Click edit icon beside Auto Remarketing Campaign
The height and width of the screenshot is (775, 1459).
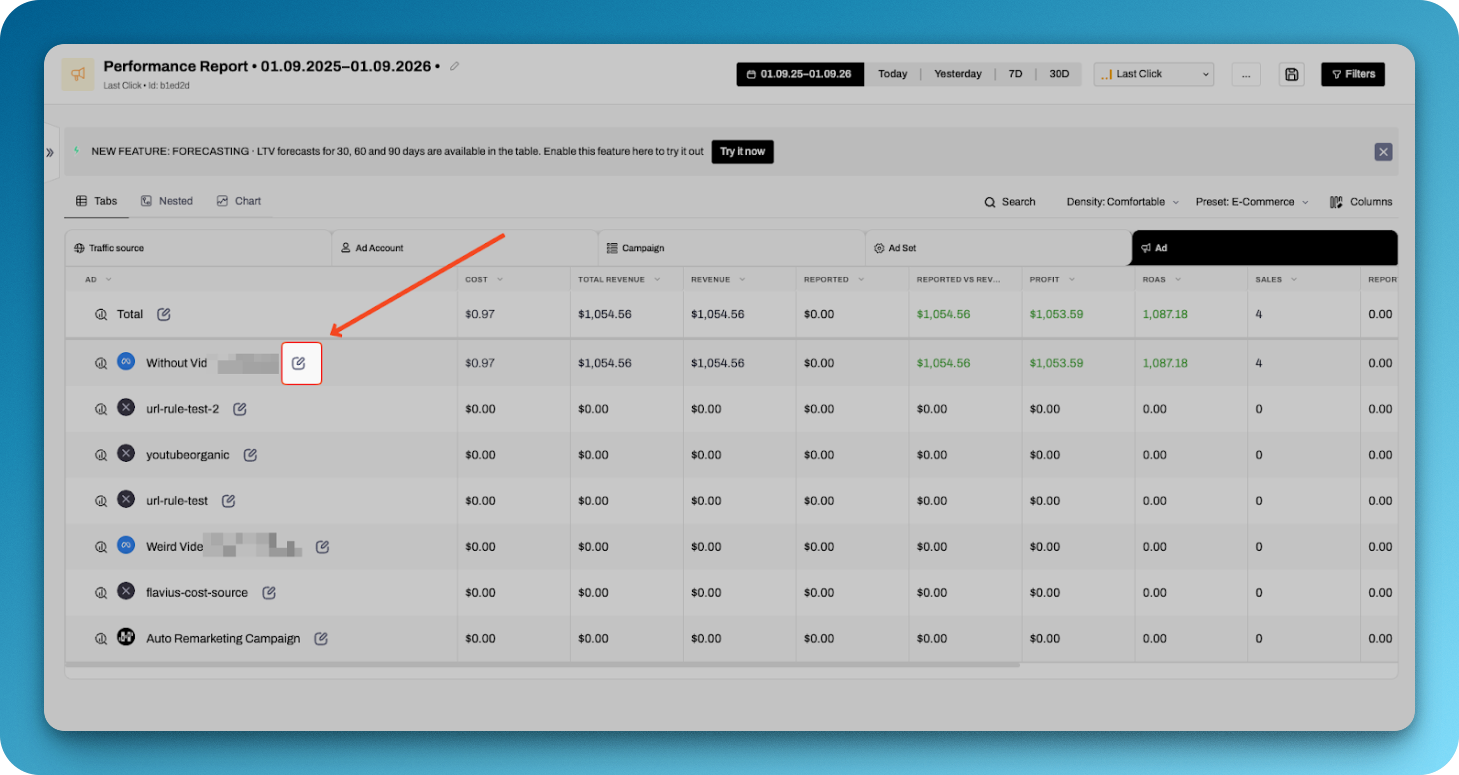321,639
